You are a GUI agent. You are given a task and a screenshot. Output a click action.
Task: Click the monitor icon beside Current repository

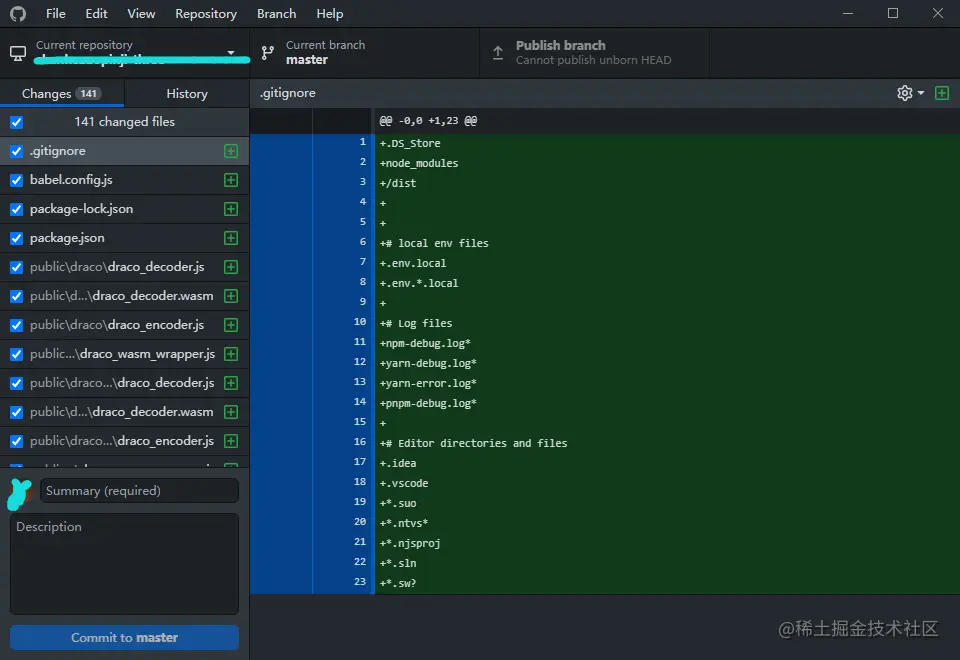[x=18, y=53]
